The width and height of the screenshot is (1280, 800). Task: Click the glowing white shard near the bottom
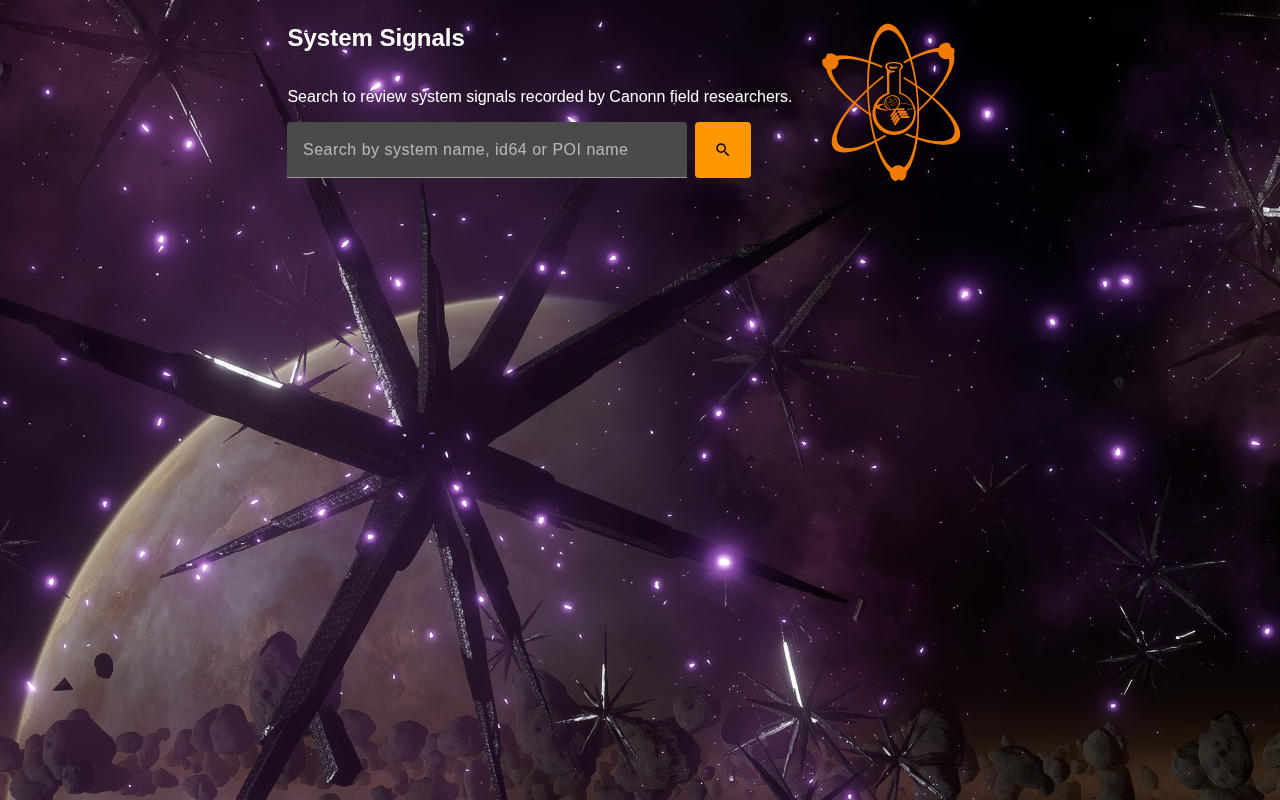point(792,673)
